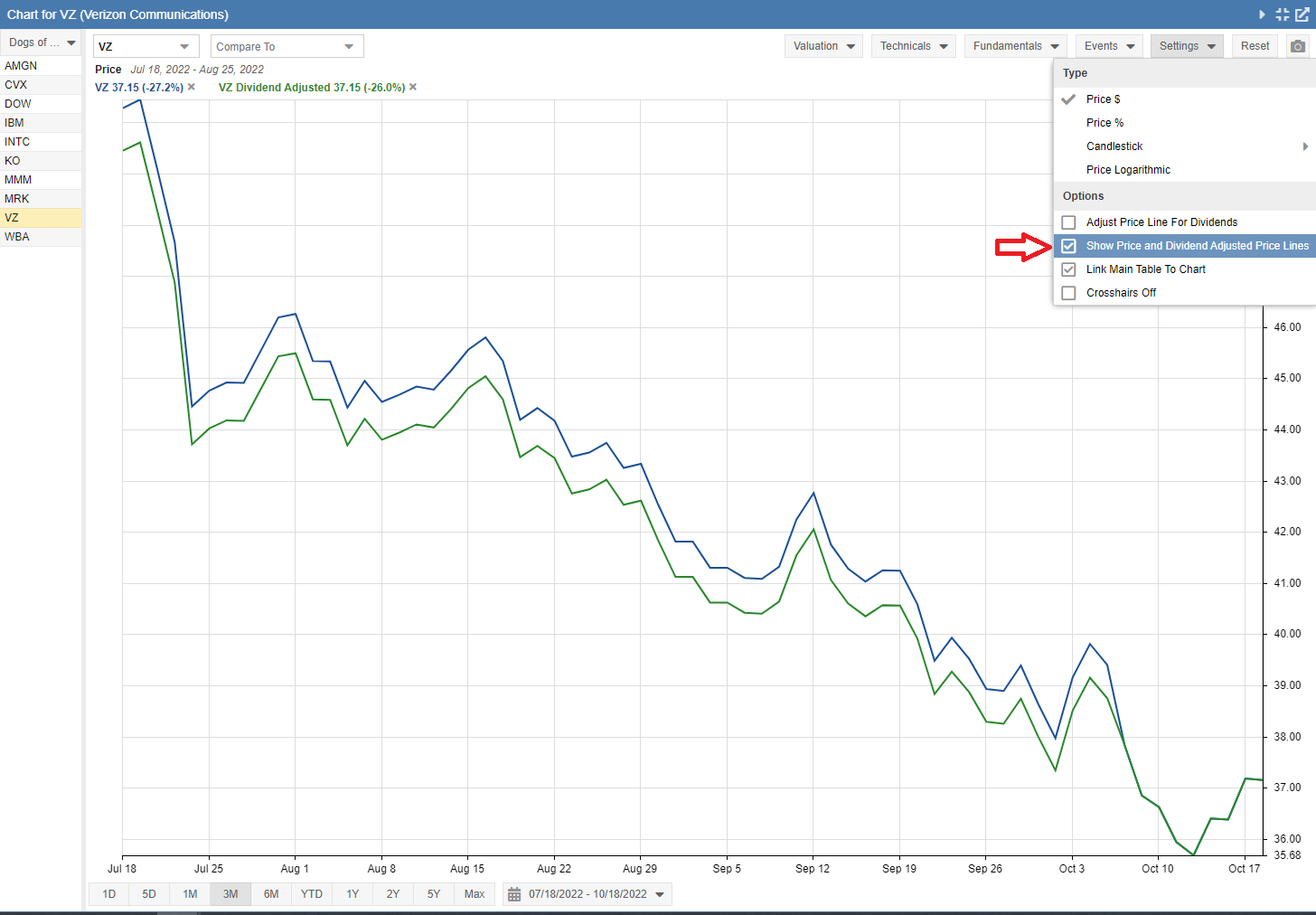
Task: Enable Adjust Price Line For Dividends
Action: coord(1068,222)
